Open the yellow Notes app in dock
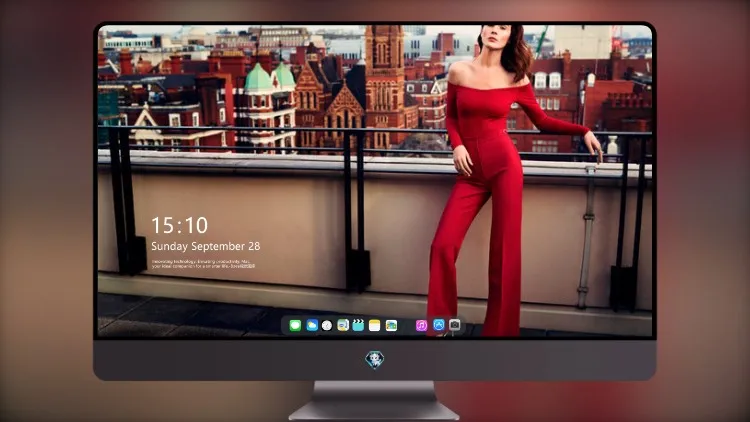750x422 pixels. [x=375, y=325]
